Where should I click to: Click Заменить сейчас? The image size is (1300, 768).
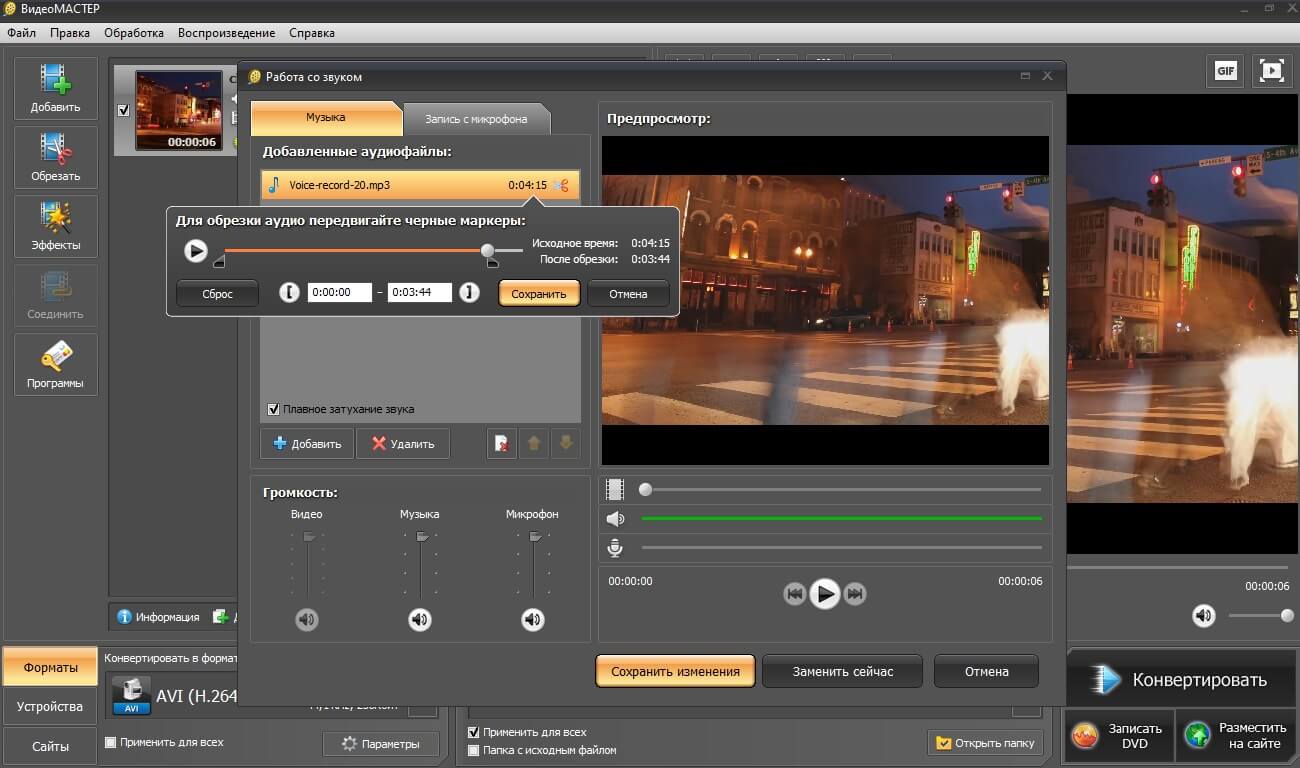click(x=843, y=671)
